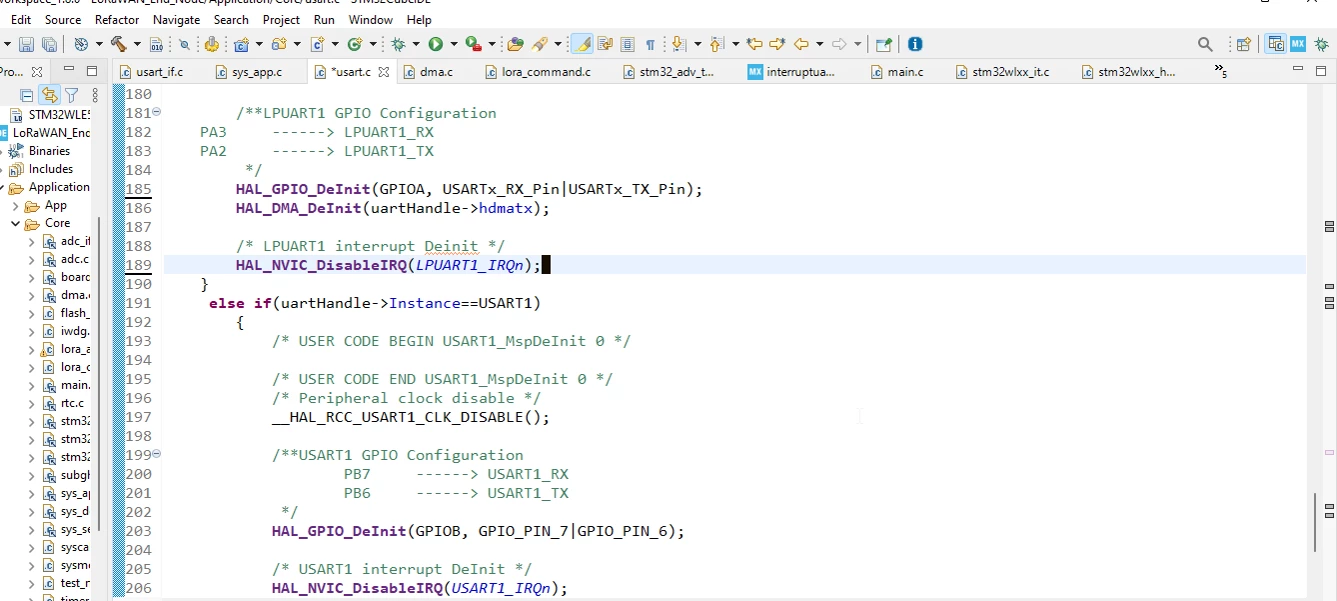Viewport: 1337px width, 601px height.
Task: Open the Run dropdown arrow
Action: (x=453, y=44)
